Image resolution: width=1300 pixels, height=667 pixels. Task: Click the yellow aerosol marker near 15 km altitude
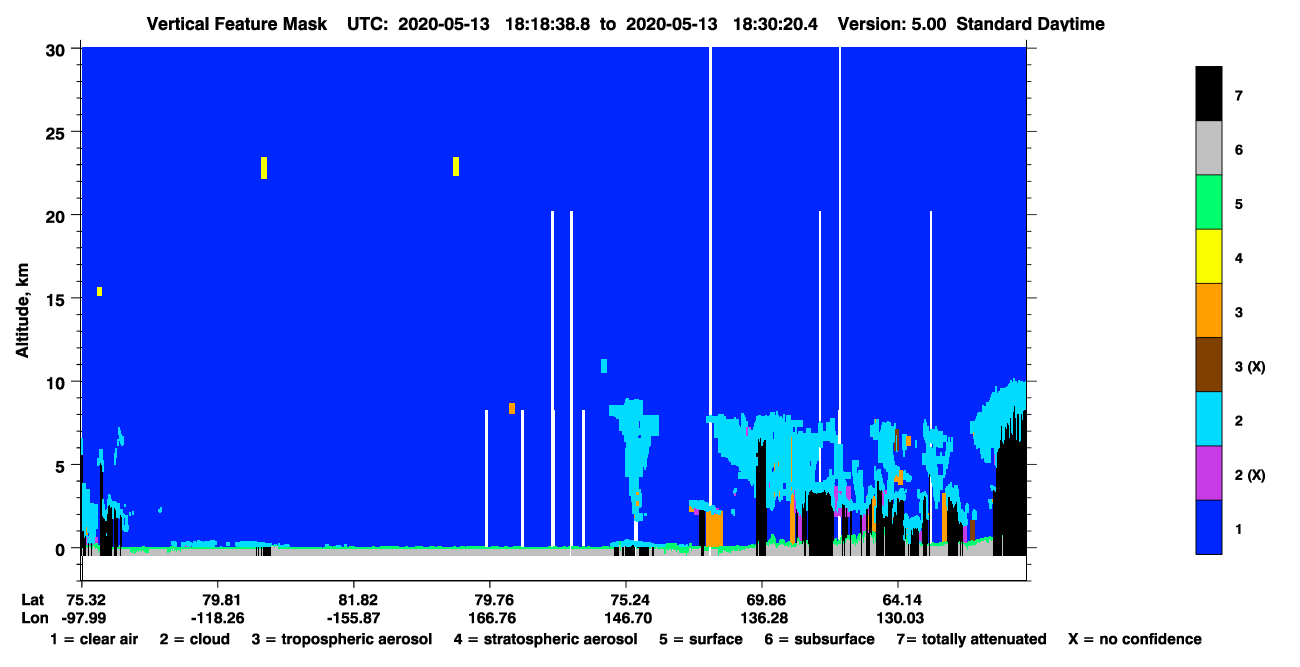99,291
